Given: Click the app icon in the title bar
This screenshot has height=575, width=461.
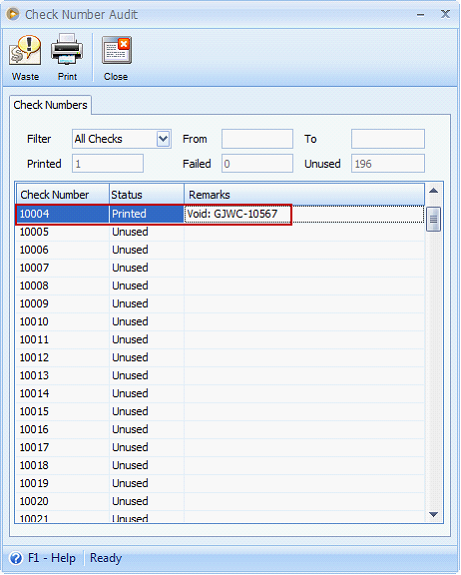Looking at the screenshot, I should (x=13, y=14).
